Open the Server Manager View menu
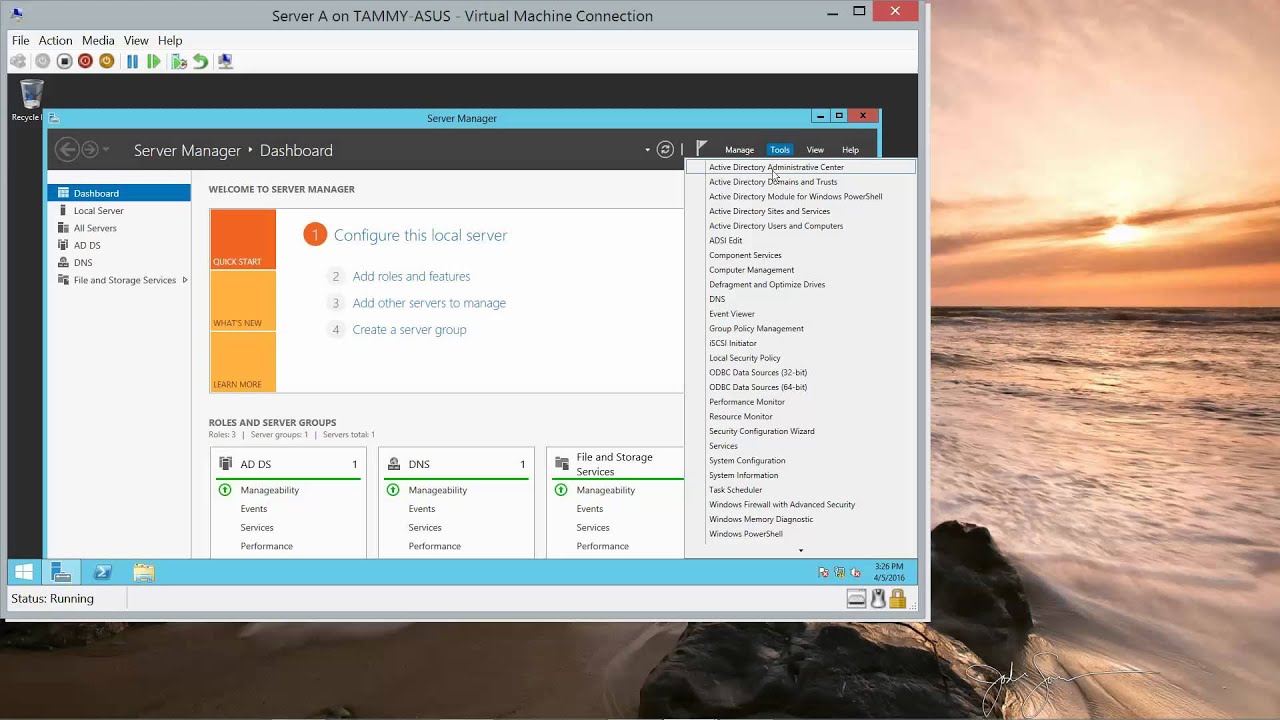Screen dimensions: 1280x720 (x=815, y=150)
